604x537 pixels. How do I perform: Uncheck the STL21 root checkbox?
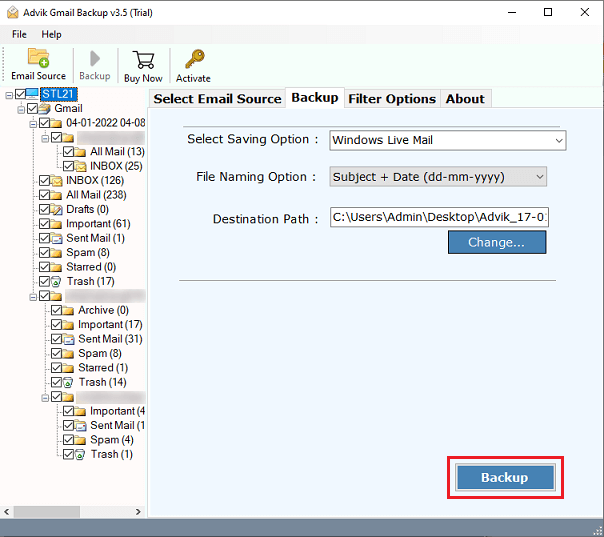(x=20, y=94)
